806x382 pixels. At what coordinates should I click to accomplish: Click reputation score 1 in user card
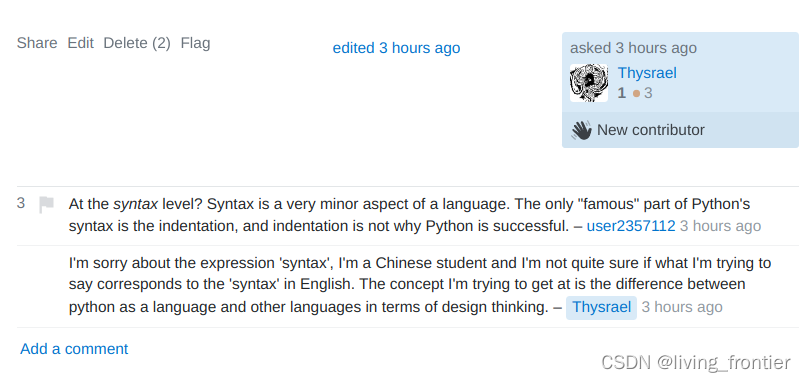click(621, 93)
